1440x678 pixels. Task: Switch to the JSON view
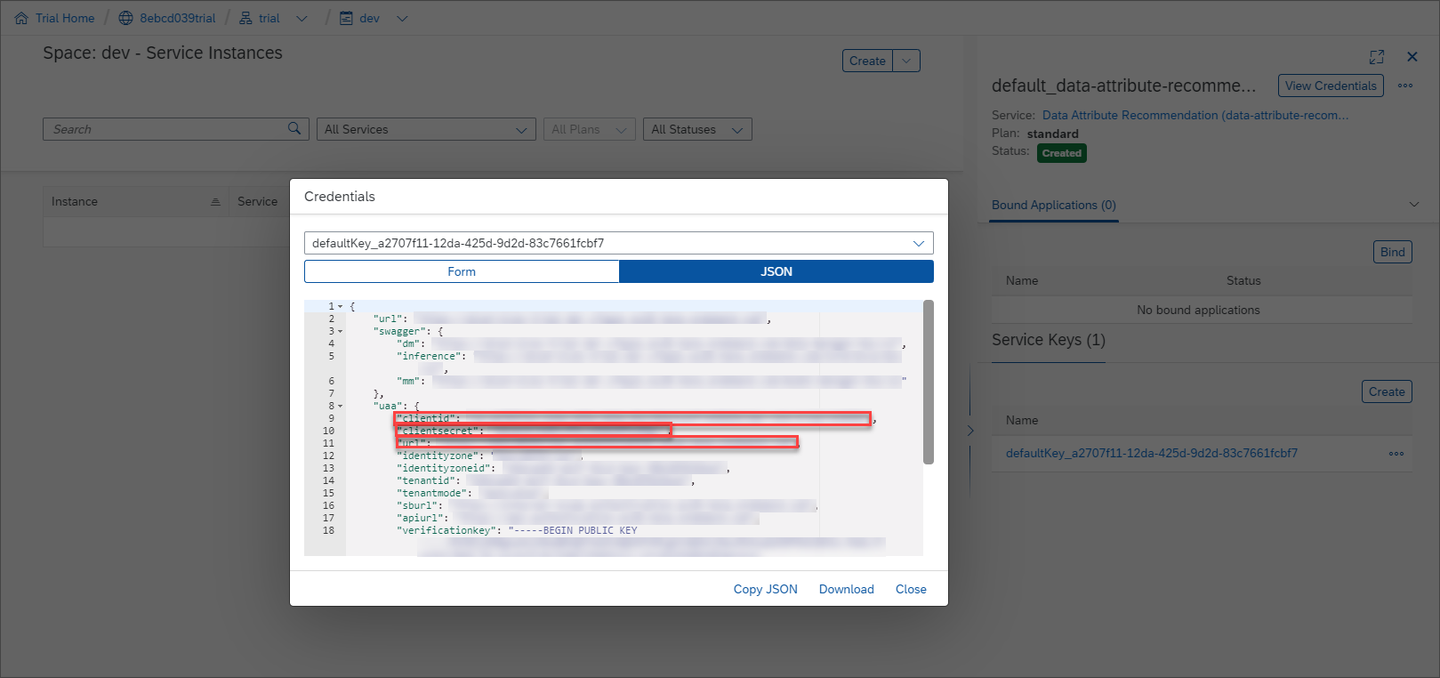pyautogui.click(x=777, y=272)
